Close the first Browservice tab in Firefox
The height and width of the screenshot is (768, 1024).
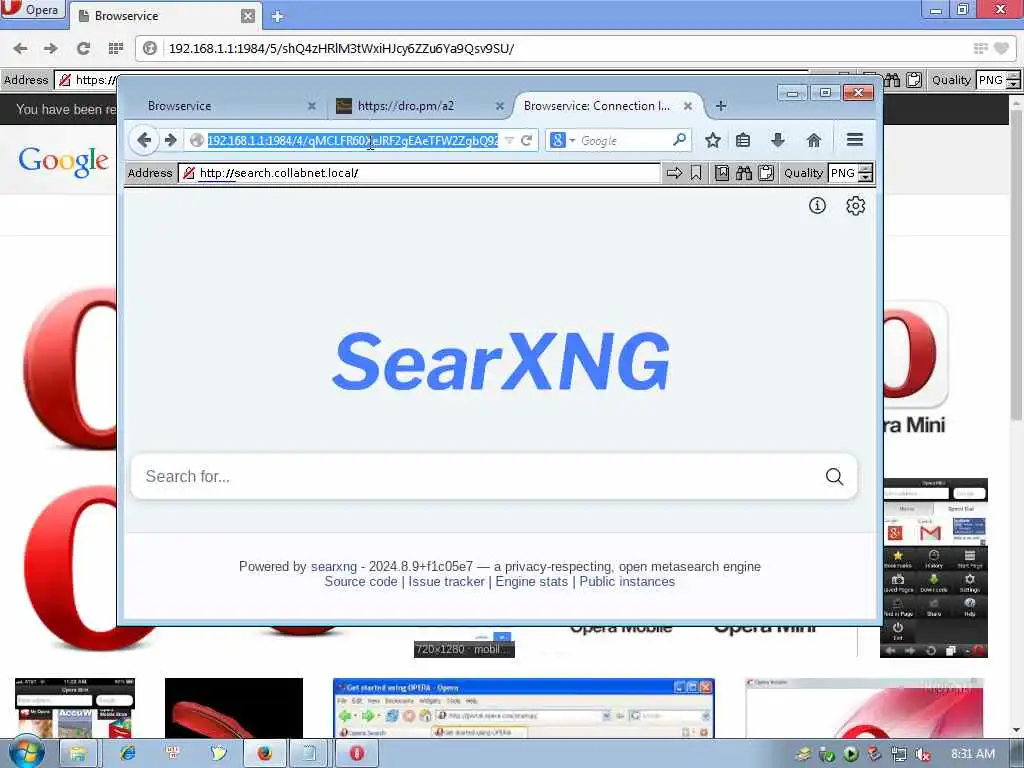[312, 106]
